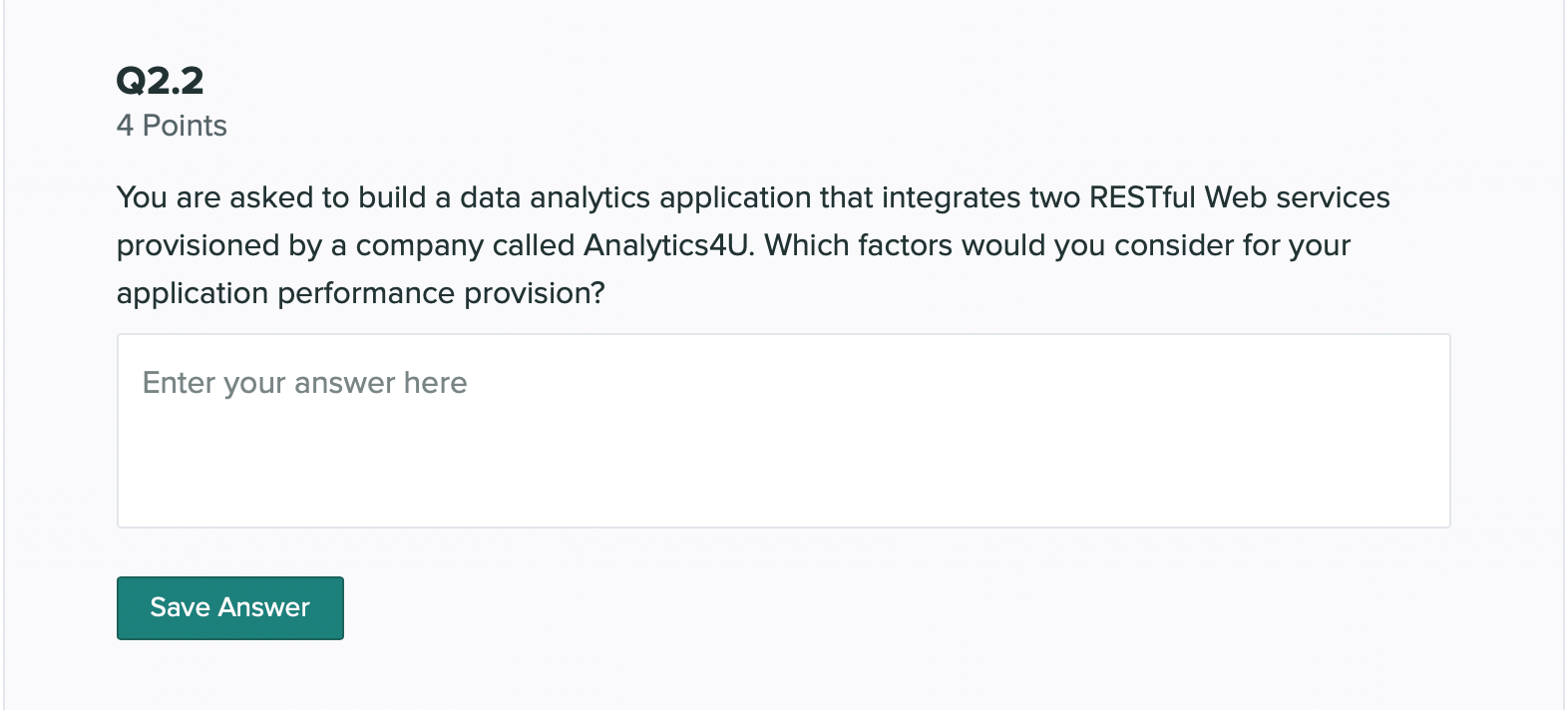
Task: Click the word 'Answer' on the green button
Action: [x=264, y=607]
